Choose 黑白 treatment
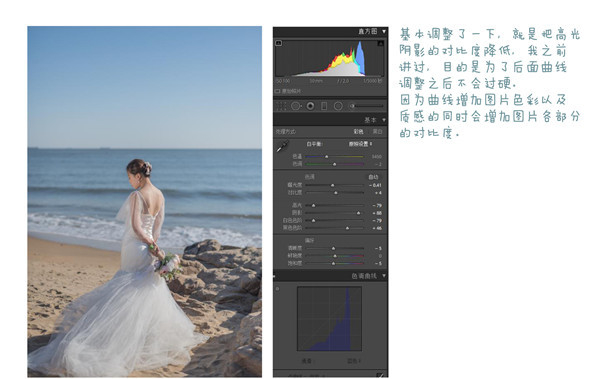Image resolution: width=600 pixels, height=379 pixels. (377, 131)
